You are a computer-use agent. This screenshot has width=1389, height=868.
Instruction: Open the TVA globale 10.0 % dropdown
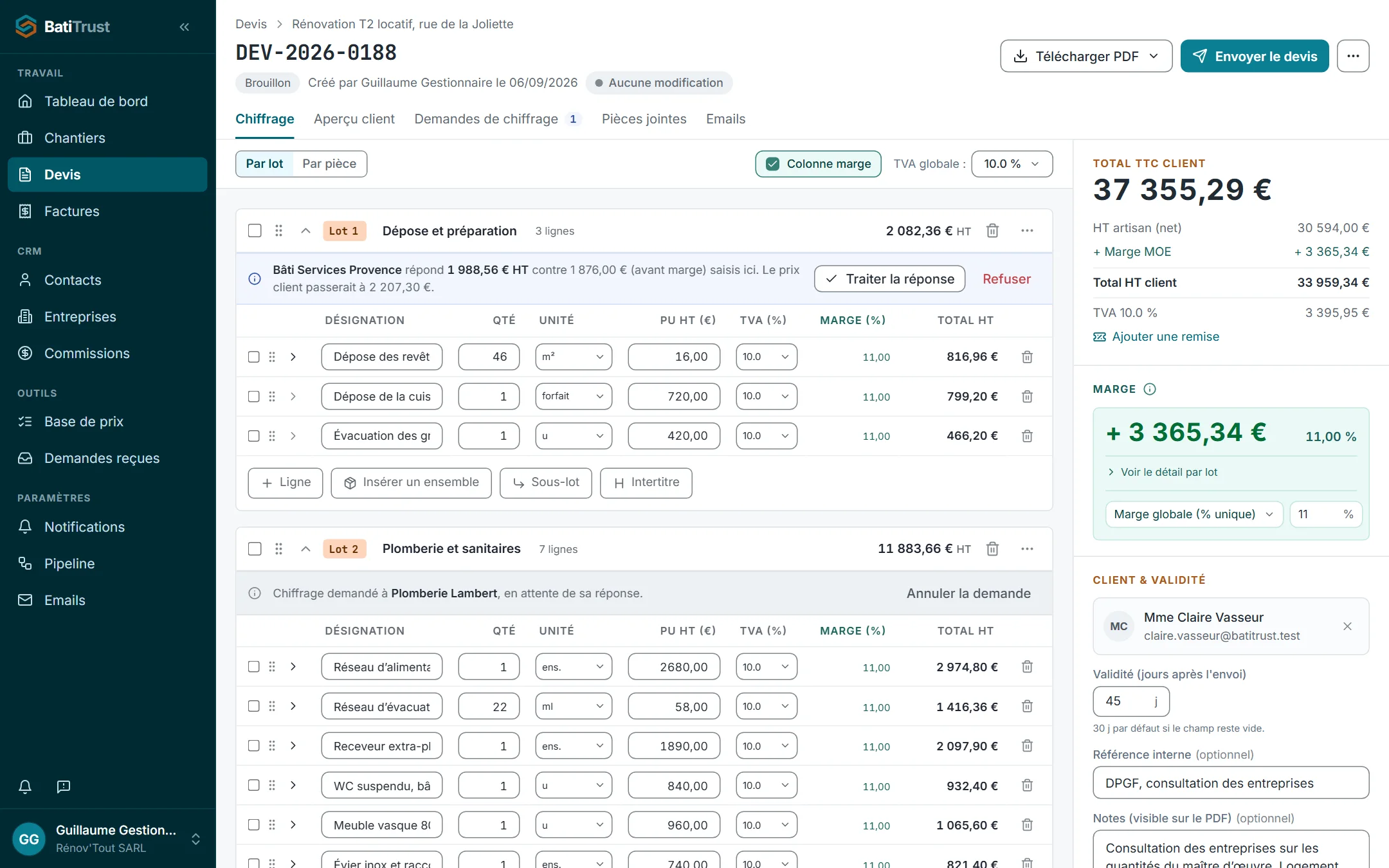pyautogui.click(x=1012, y=164)
